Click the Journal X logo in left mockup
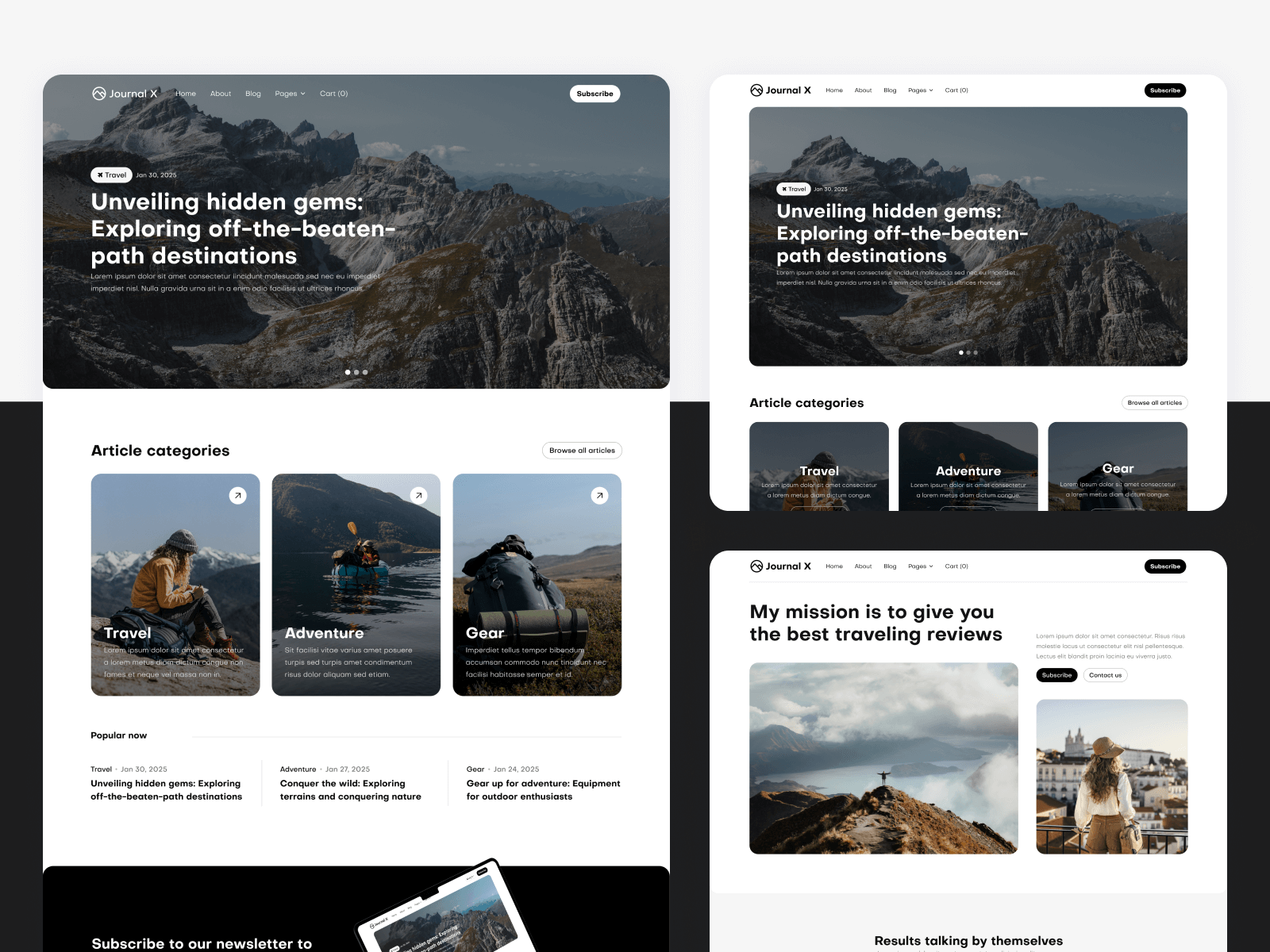The width and height of the screenshot is (1270, 952). pos(125,94)
